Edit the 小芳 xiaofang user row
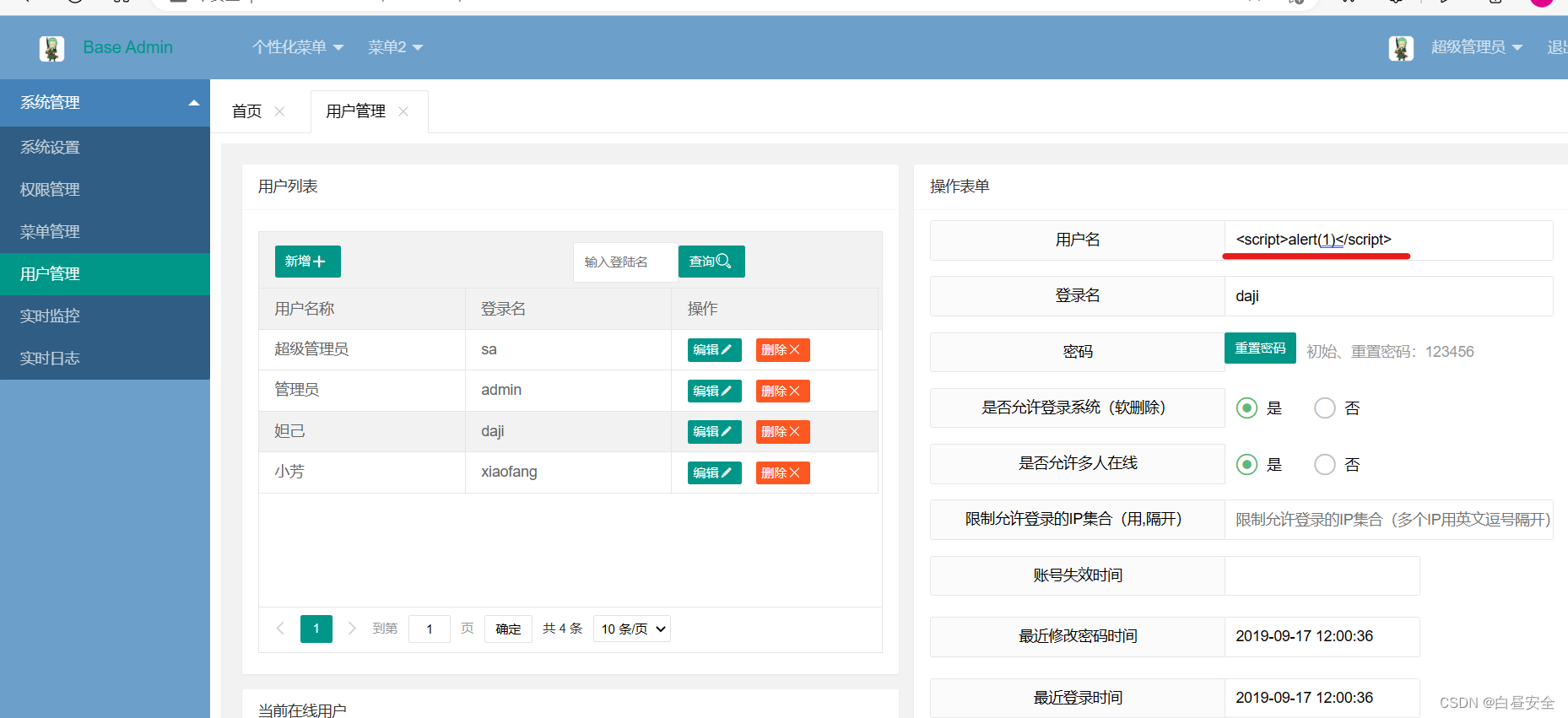 coord(714,473)
